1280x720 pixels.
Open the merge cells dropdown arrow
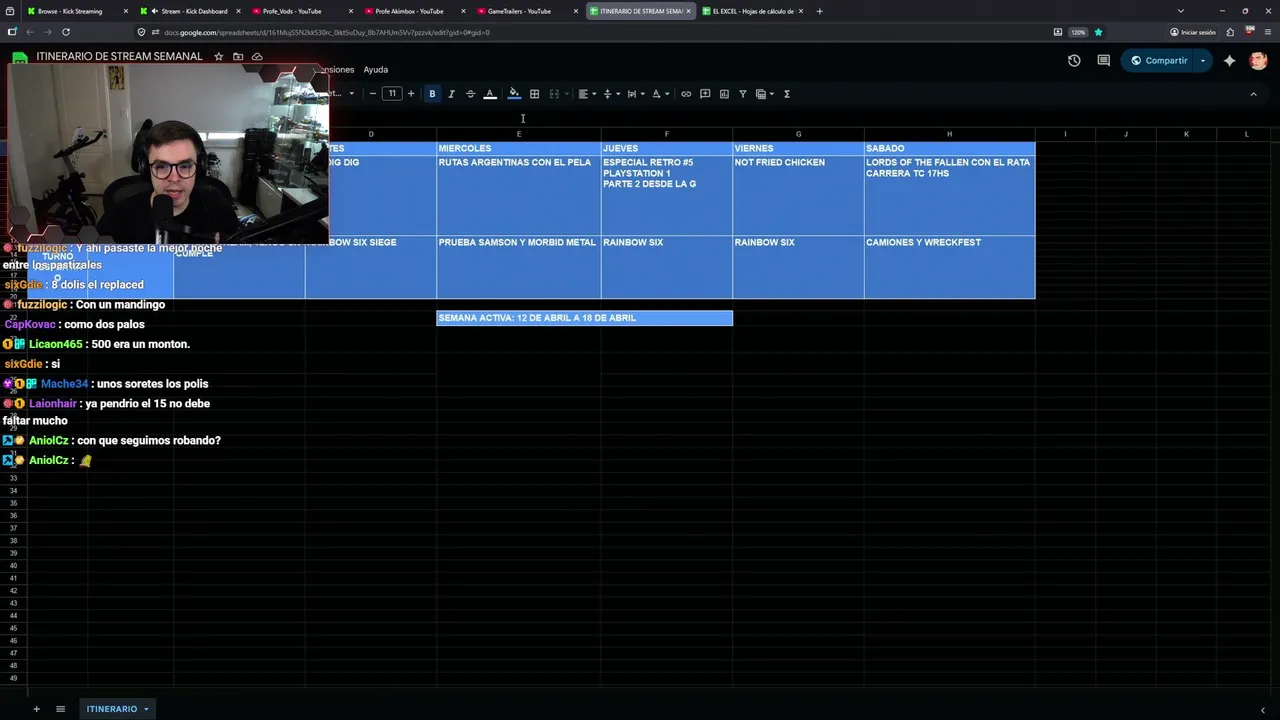tap(566, 94)
